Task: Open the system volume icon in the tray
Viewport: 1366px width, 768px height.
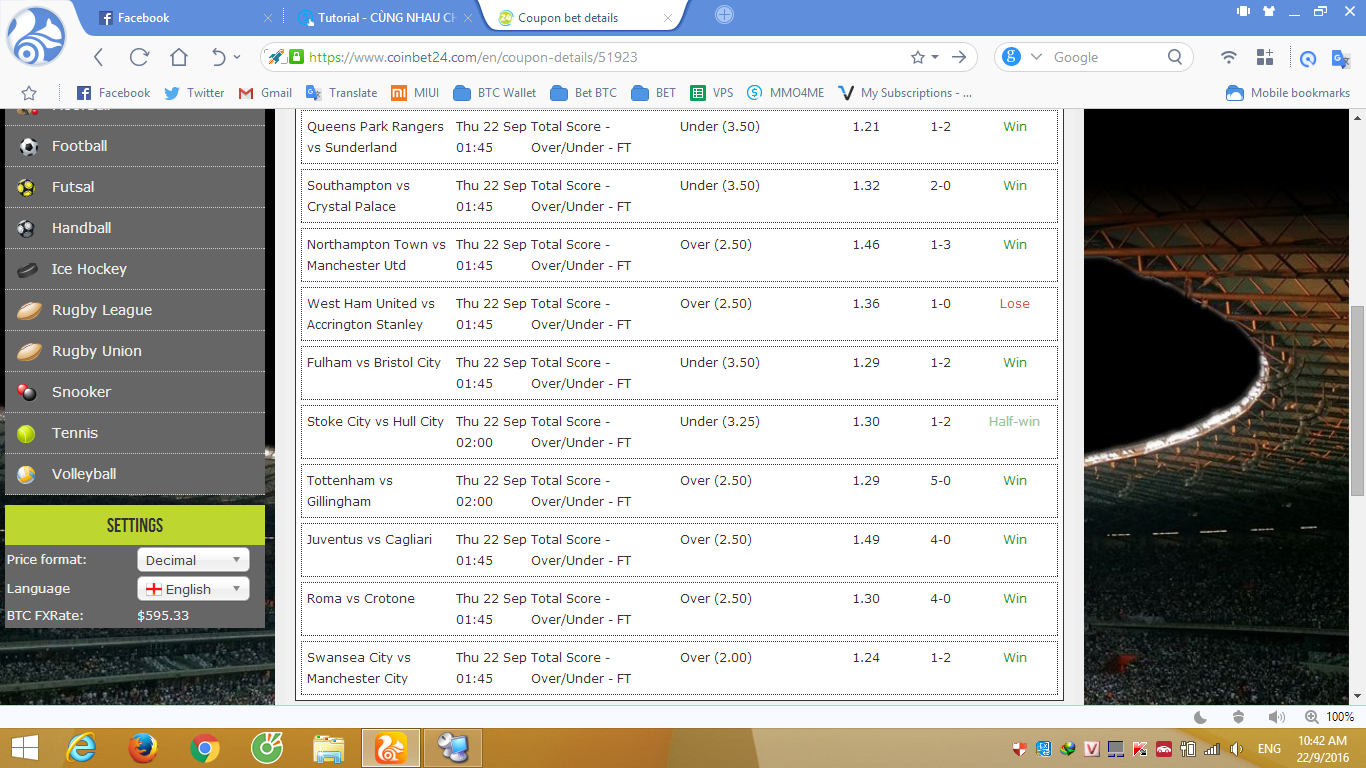Action: pyautogui.click(x=1237, y=749)
